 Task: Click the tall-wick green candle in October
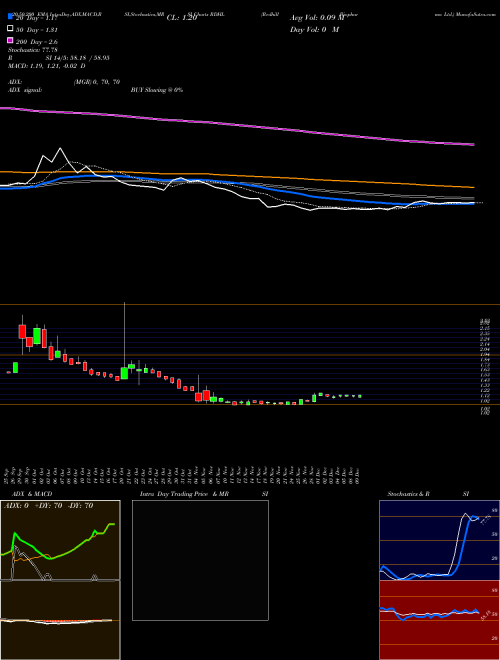pos(124,373)
